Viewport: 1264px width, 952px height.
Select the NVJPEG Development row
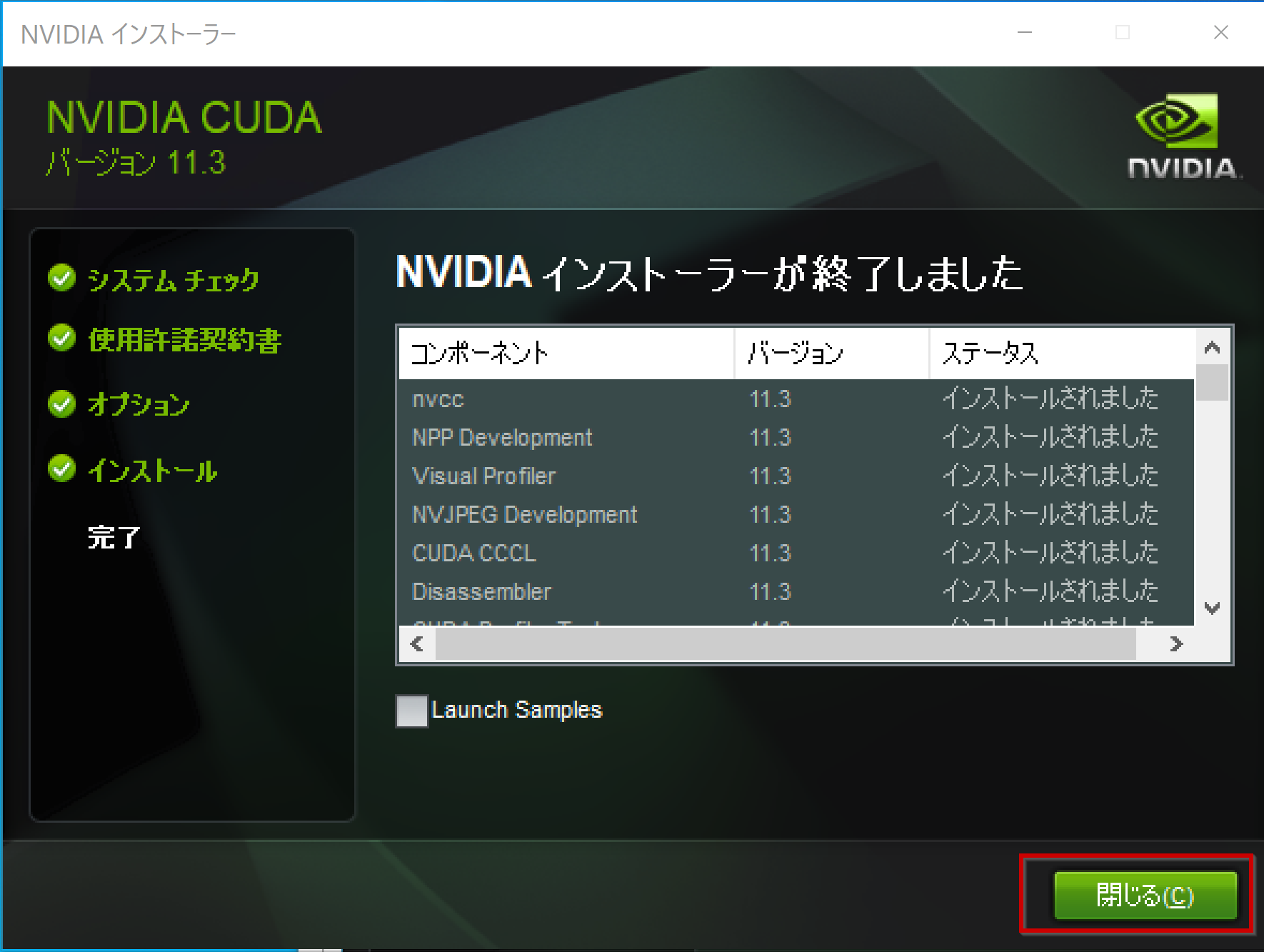pyautogui.click(x=796, y=514)
